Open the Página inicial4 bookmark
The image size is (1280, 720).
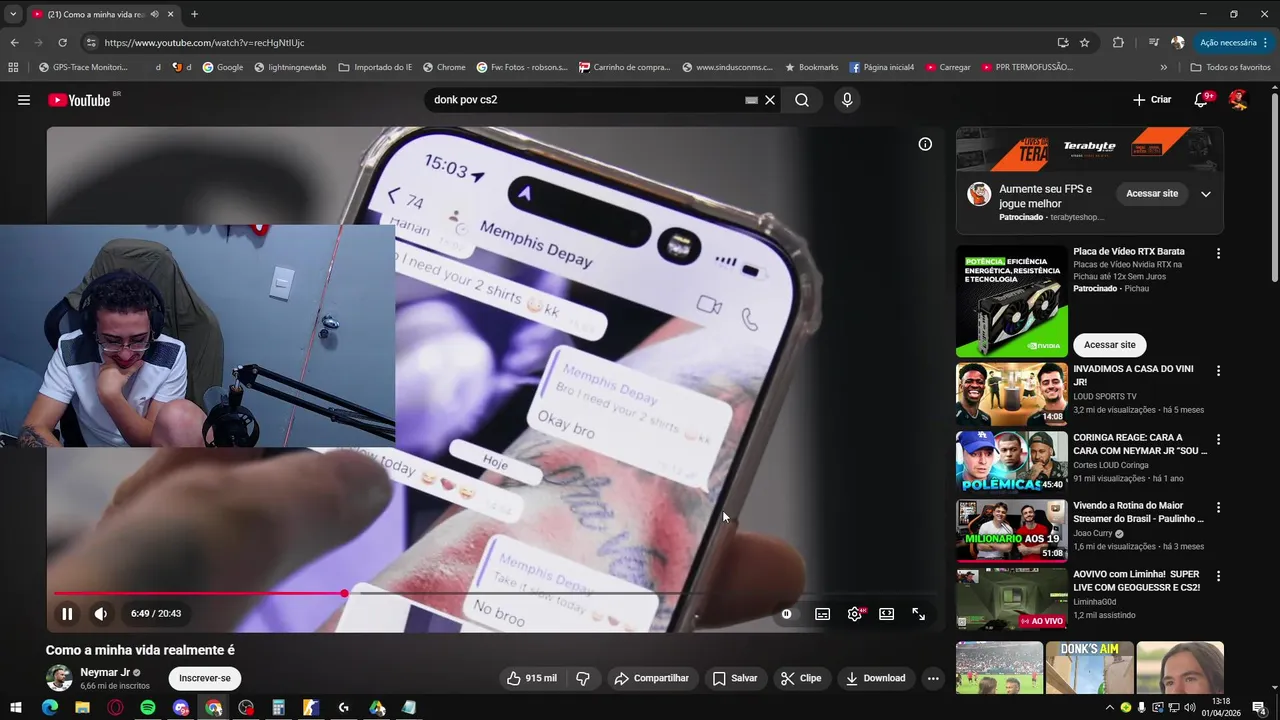pyautogui.click(x=881, y=67)
